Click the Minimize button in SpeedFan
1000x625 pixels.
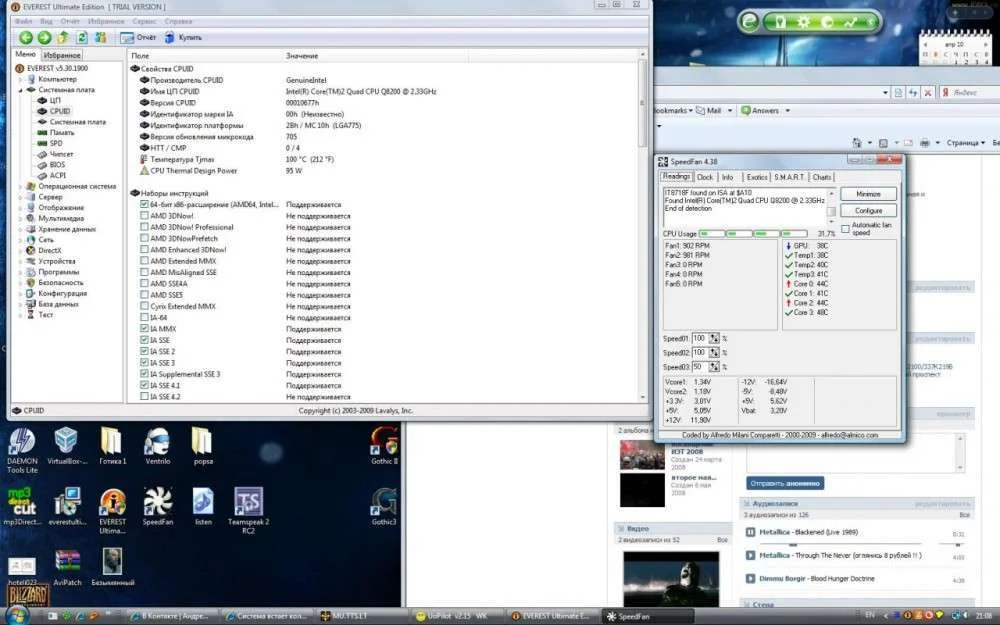(x=868, y=194)
